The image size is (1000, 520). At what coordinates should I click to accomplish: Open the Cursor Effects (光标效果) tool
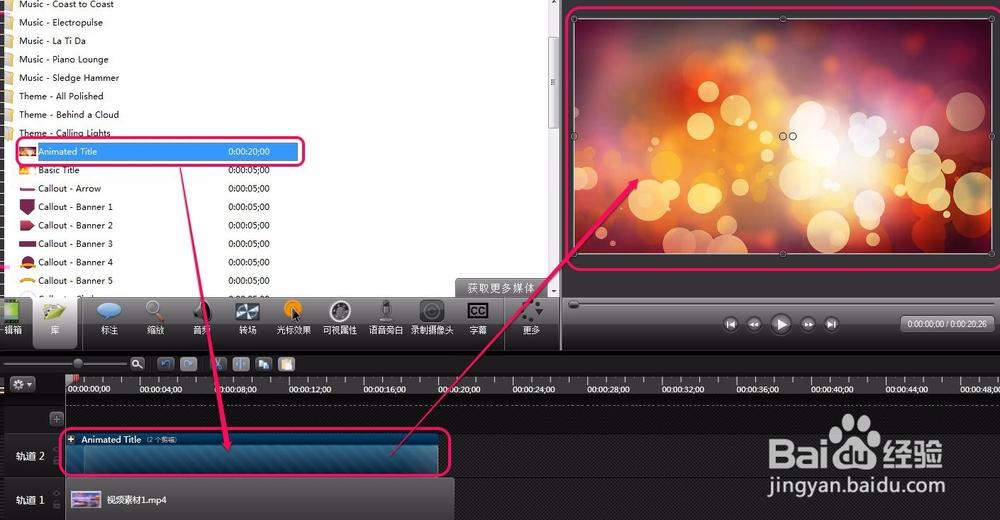pos(293,318)
